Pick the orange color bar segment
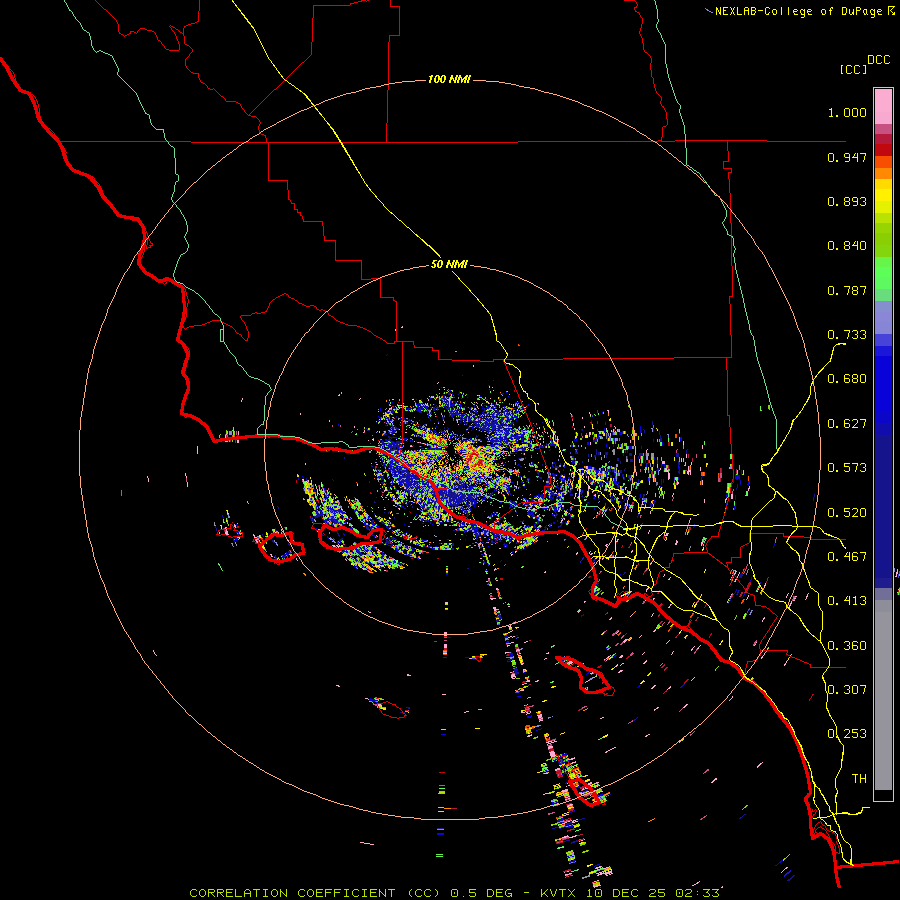The image size is (900, 900). click(x=883, y=173)
